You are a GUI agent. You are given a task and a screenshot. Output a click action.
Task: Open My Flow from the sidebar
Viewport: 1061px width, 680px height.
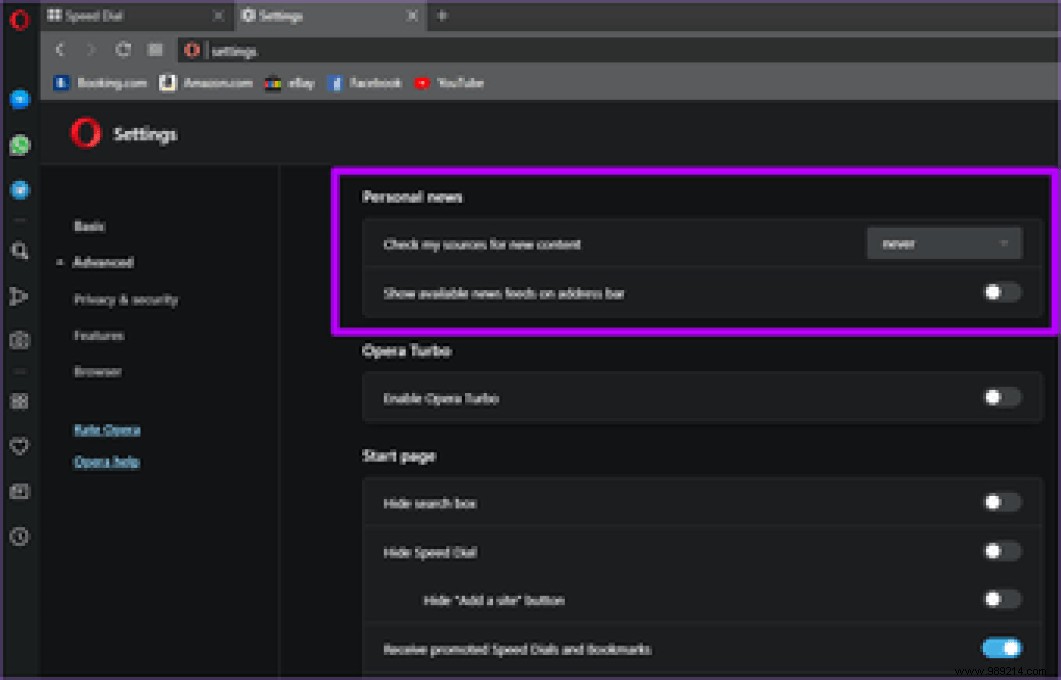click(x=19, y=296)
